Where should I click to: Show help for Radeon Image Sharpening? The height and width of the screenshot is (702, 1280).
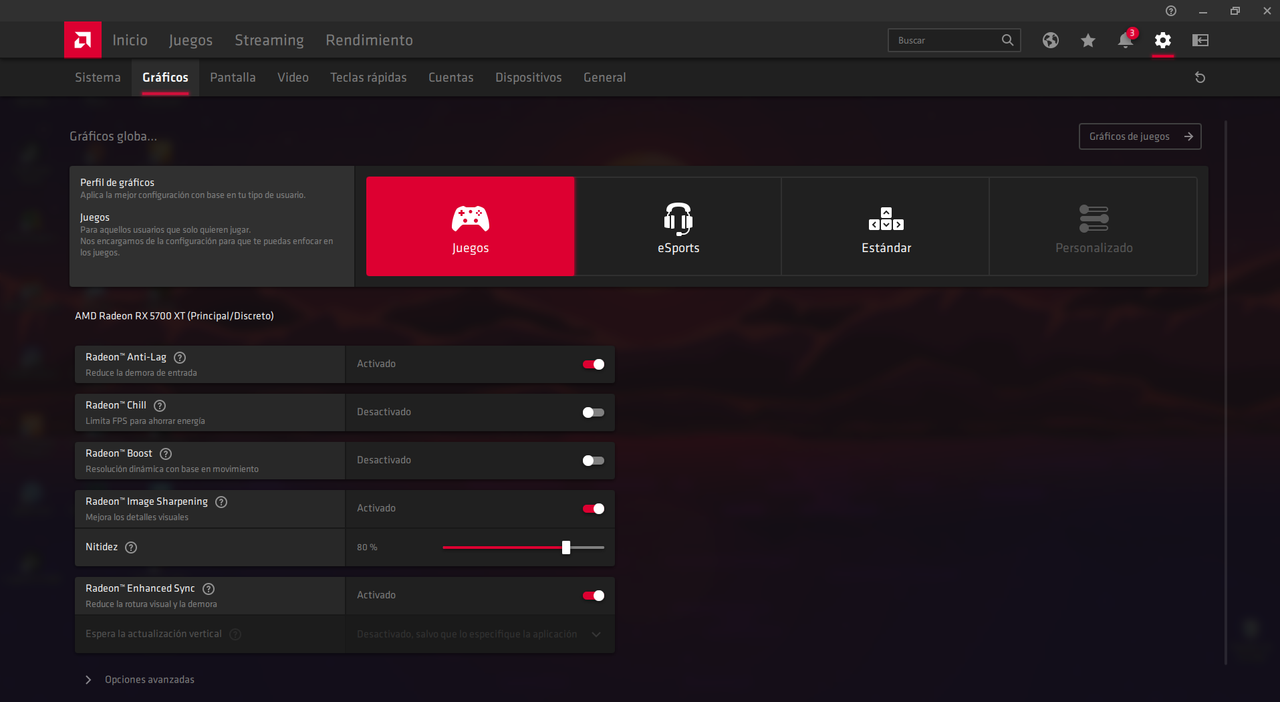coord(222,501)
